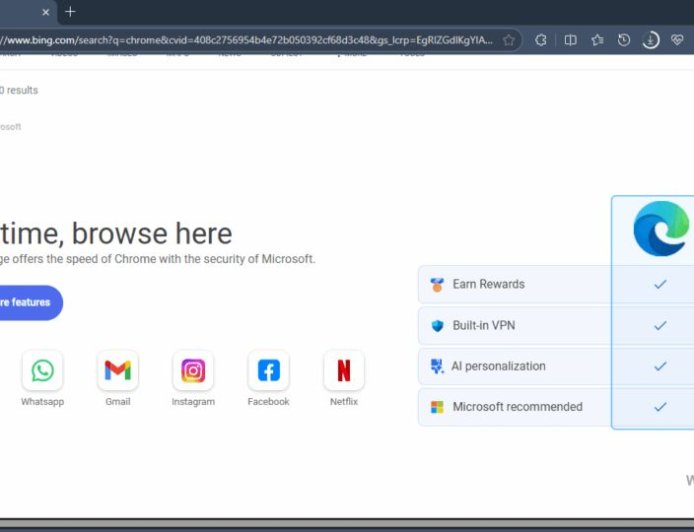This screenshot has width=694, height=532.
Task: Select the AI personalization row
Action: (556, 366)
